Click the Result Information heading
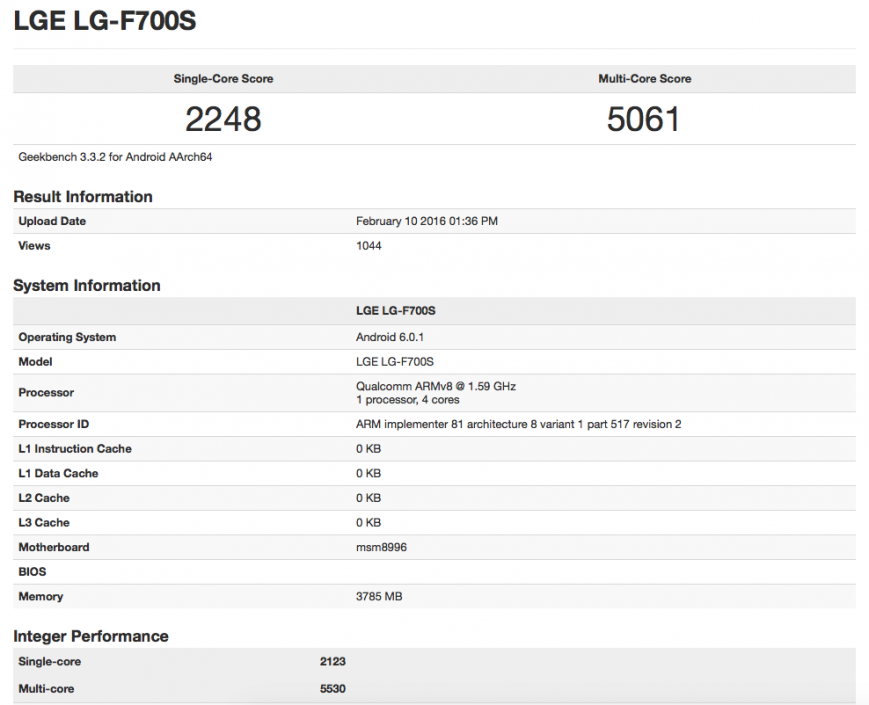 point(83,197)
